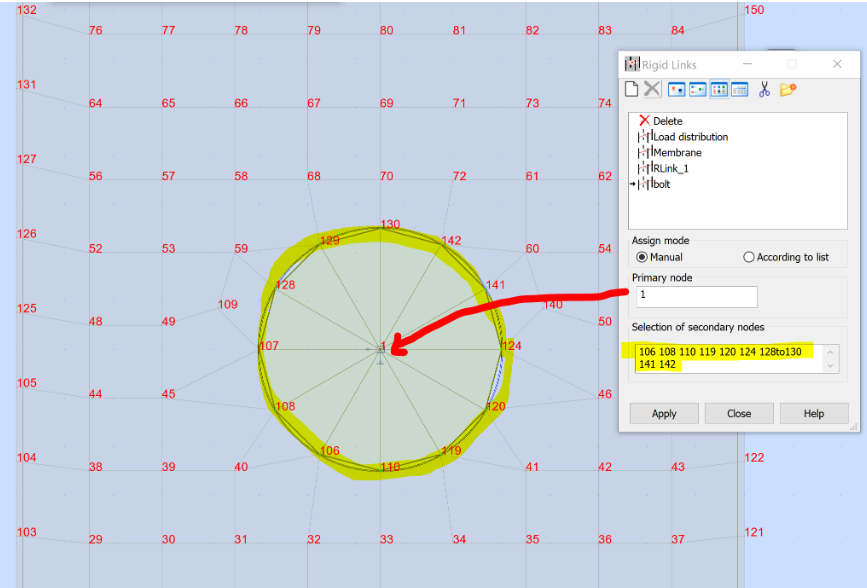The width and height of the screenshot is (867, 588).
Task: Switch to the detailed list view icon
Action: [740, 89]
